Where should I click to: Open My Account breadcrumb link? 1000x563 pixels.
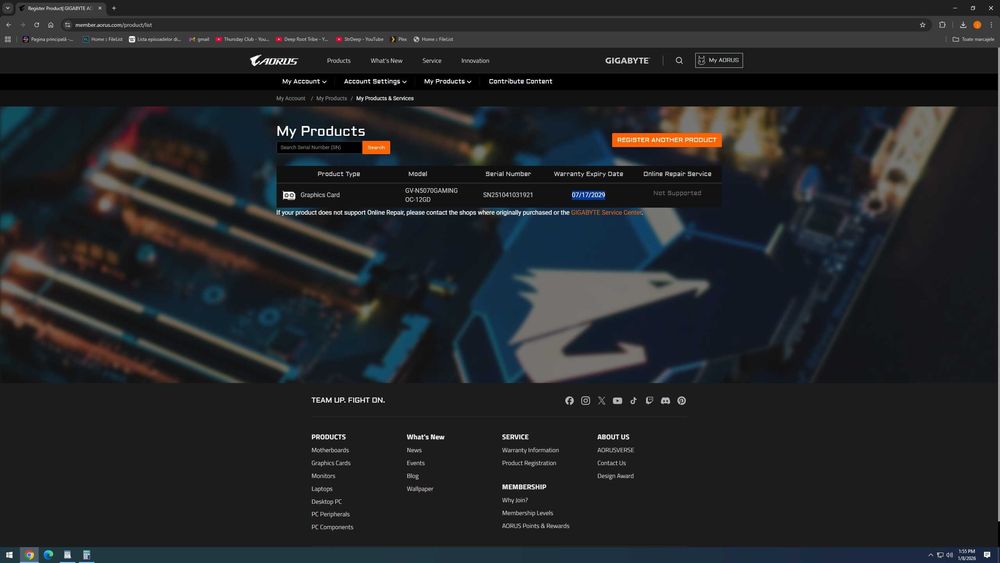pyautogui.click(x=291, y=98)
